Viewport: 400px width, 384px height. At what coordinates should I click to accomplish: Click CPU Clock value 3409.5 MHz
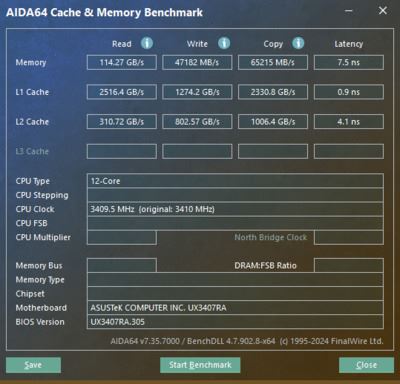point(235,209)
